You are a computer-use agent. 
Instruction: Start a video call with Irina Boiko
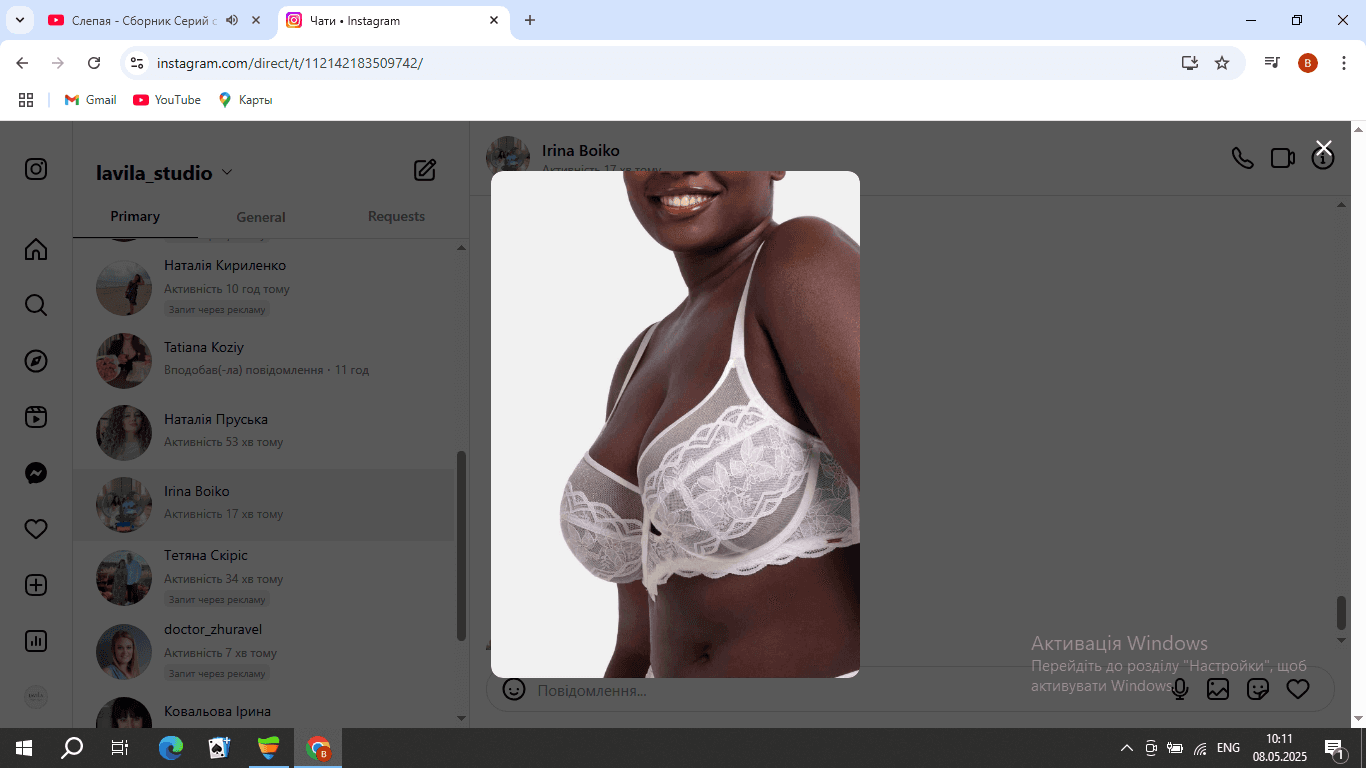1283,158
